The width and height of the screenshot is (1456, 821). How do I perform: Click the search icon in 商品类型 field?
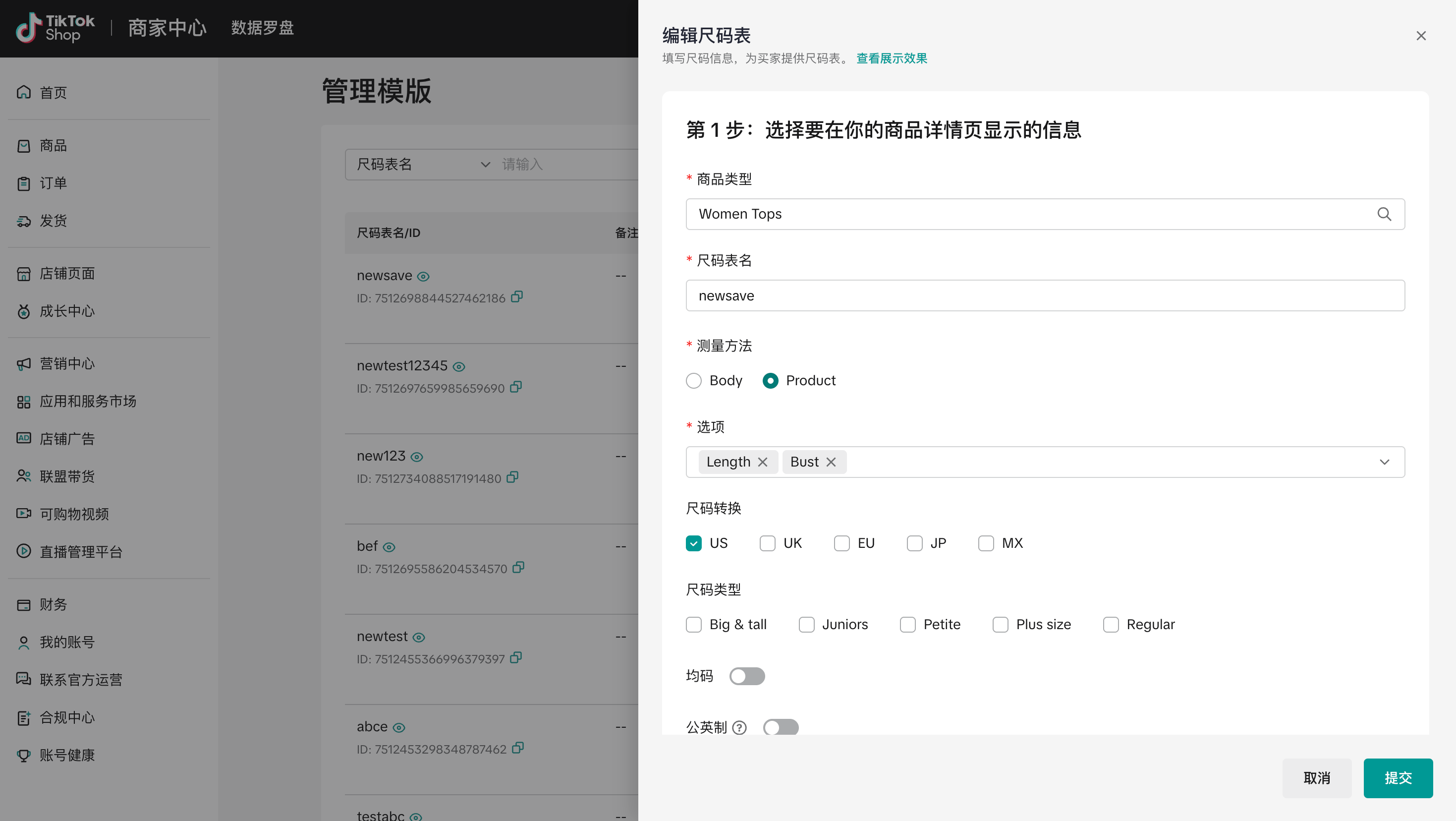[x=1384, y=214]
